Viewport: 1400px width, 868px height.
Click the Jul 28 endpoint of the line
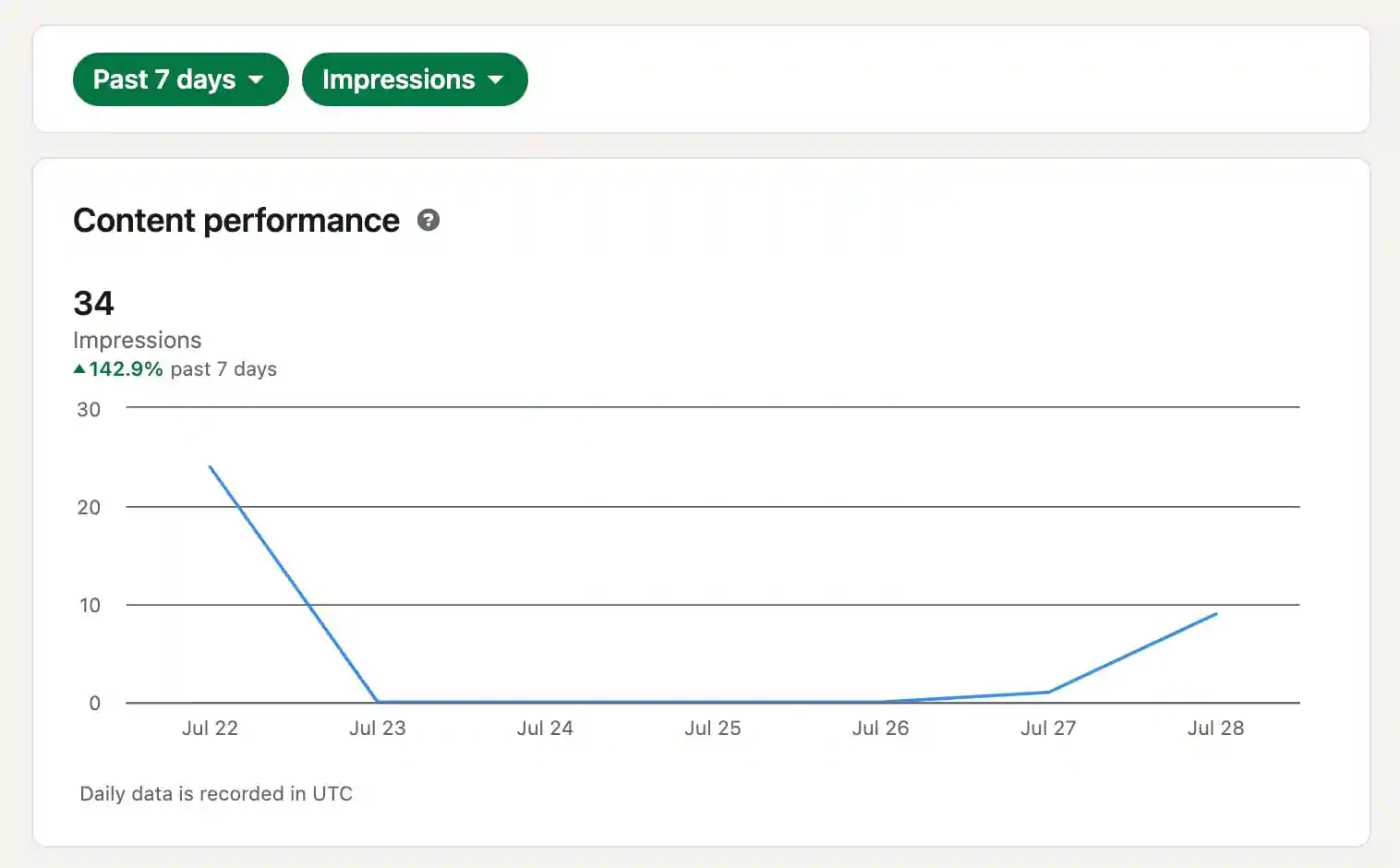[1215, 613]
